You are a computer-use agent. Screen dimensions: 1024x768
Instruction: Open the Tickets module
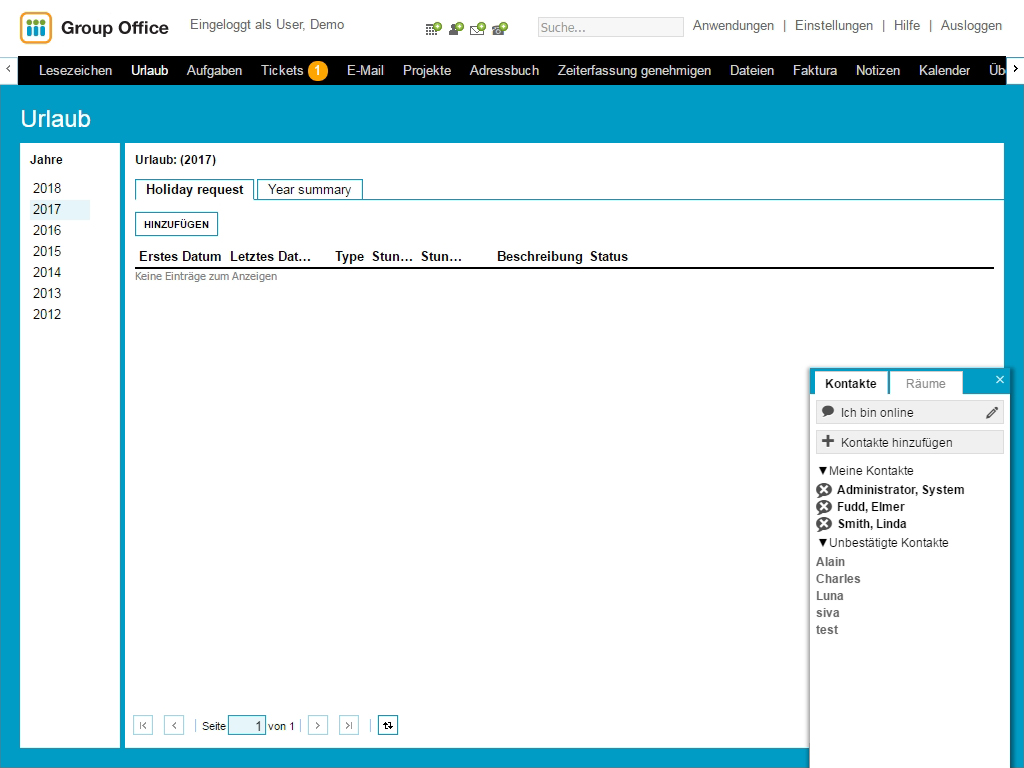click(x=282, y=70)
